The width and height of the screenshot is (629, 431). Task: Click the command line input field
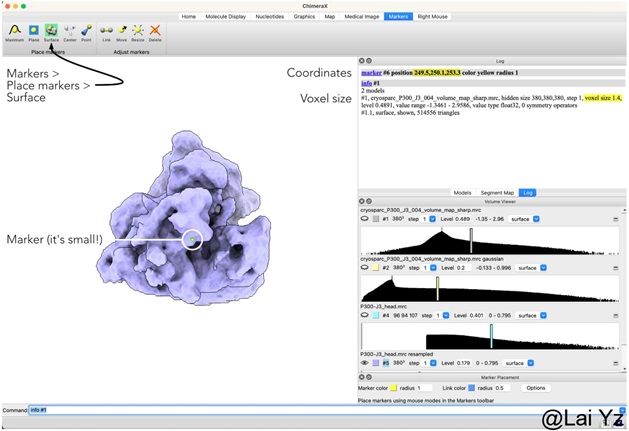[x=323, y=410]
